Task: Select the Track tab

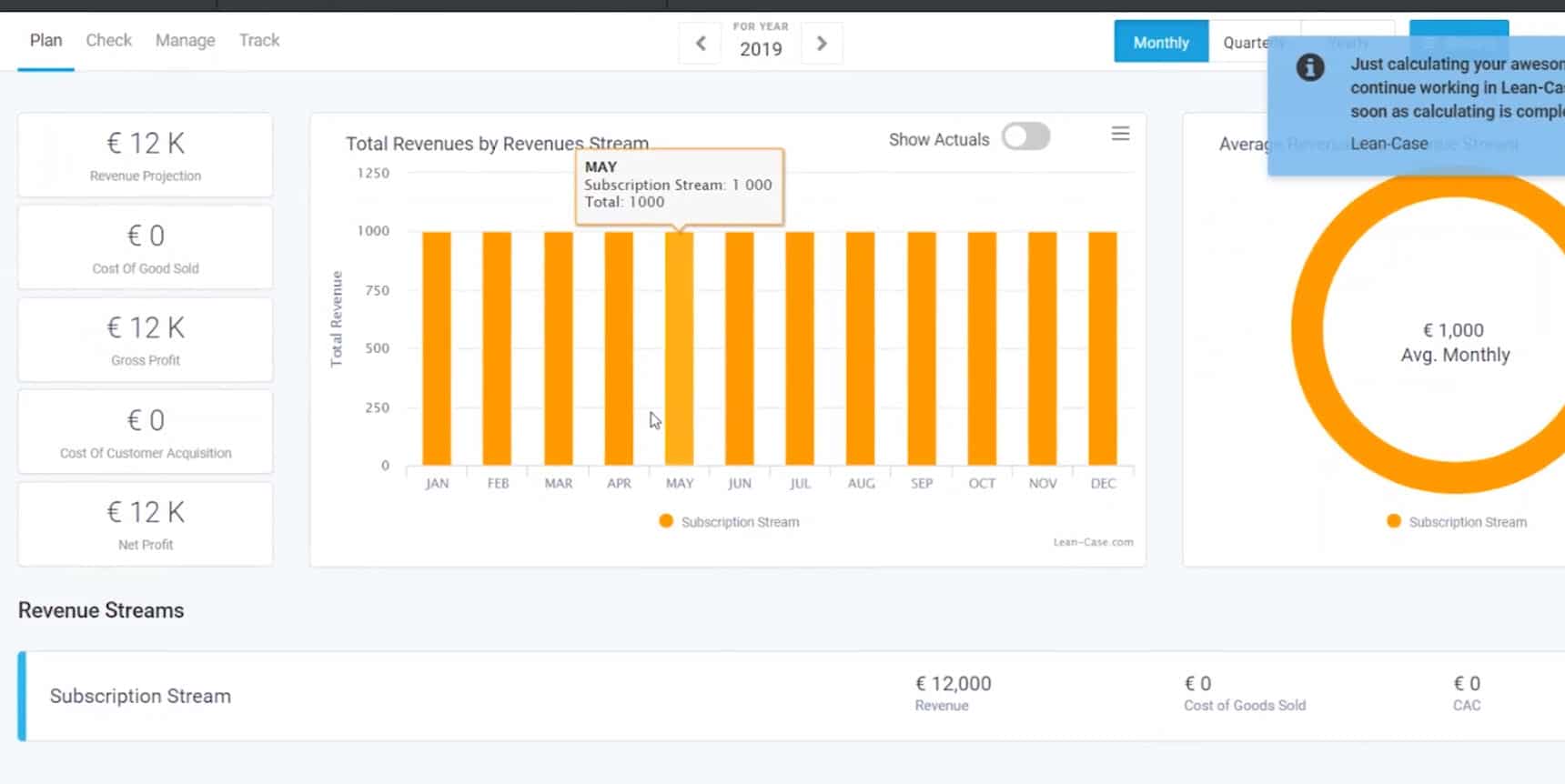Action: click(258, 40)
